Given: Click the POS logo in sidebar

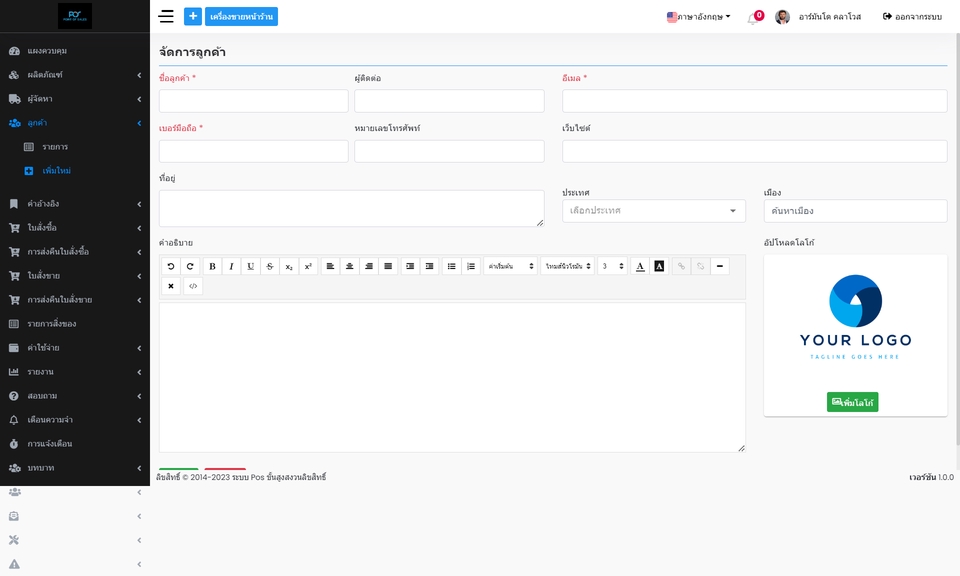Looking at the screenshot, I should coord(75,16).
